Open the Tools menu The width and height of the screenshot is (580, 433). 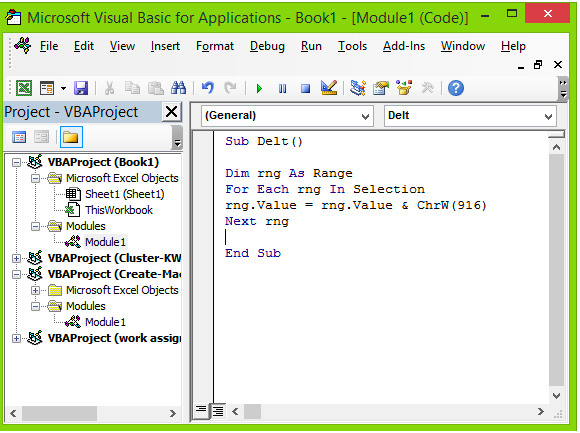[352, 46]
